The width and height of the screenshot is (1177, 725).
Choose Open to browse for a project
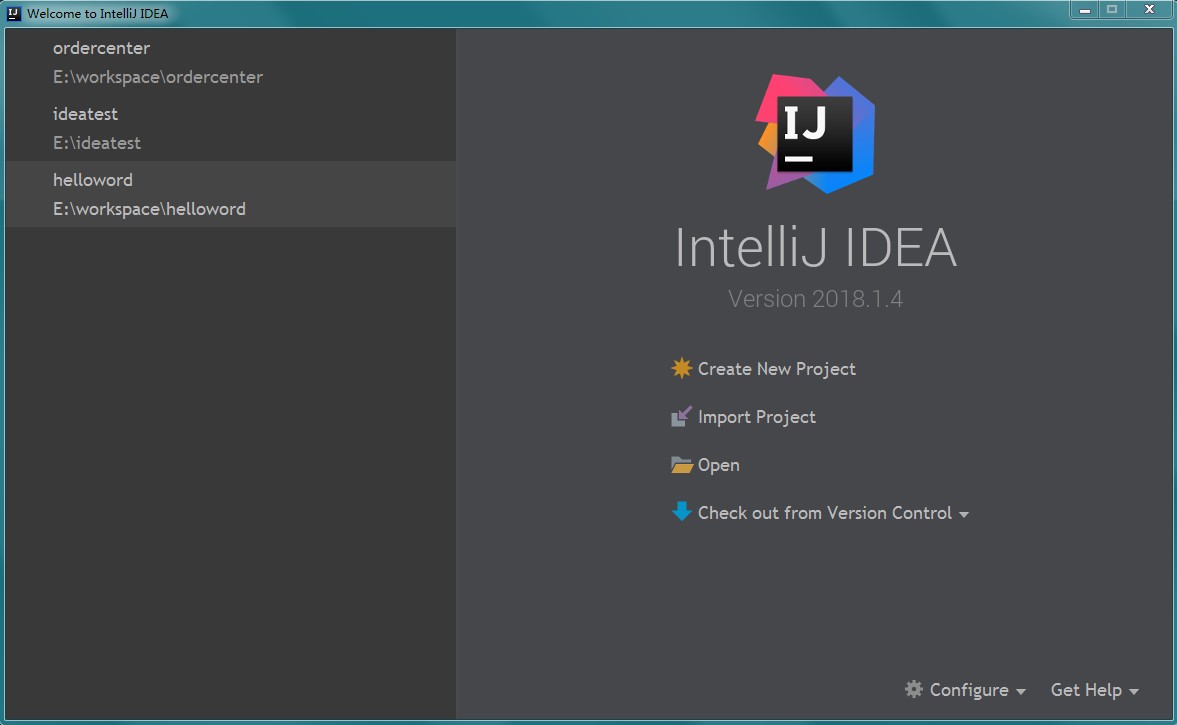tap(718, 465)
